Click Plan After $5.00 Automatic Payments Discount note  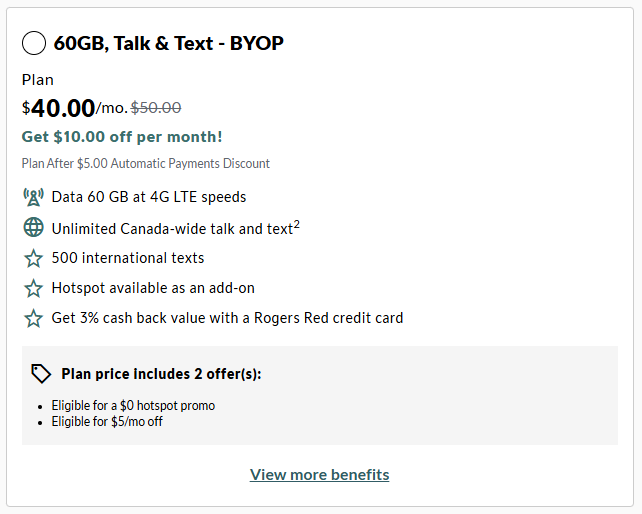(x=146, y=163)
